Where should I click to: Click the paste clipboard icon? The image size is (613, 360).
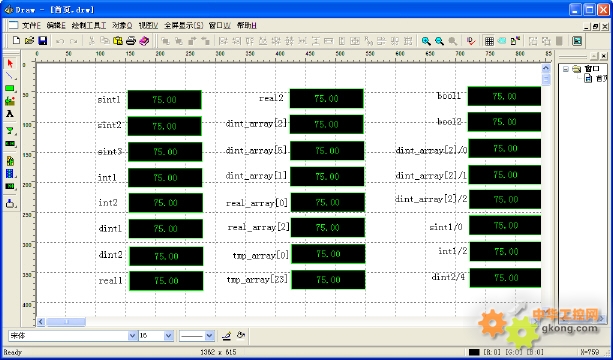[x=118, y=41]
